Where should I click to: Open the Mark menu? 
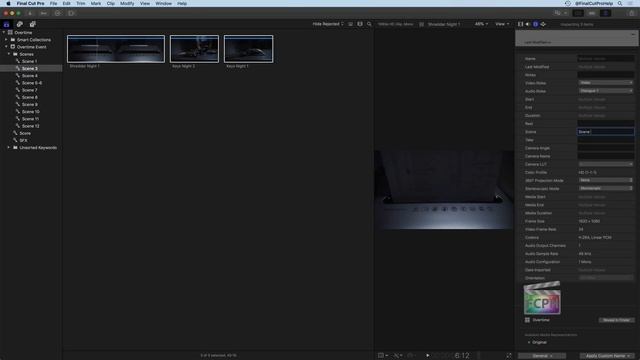96,3
